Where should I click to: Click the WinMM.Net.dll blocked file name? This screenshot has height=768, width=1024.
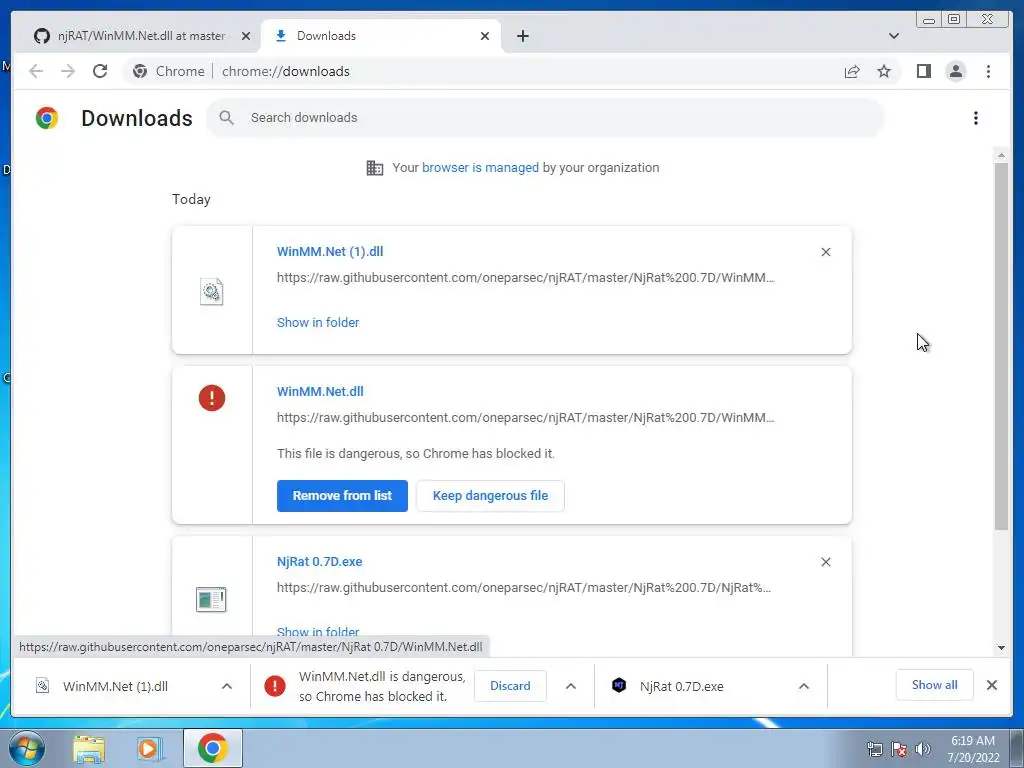(x=320, y=392)
